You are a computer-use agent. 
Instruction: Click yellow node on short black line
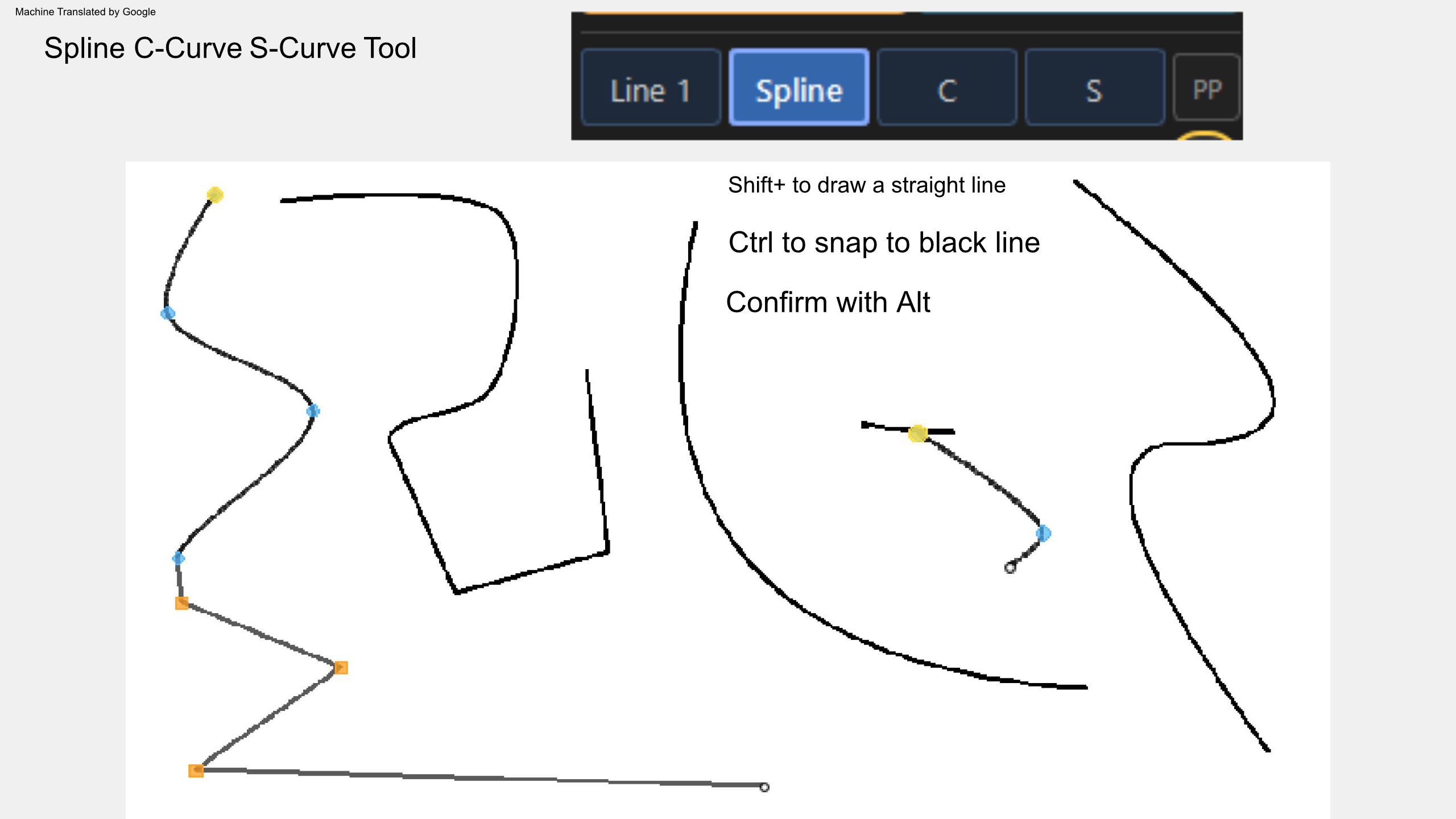tap(918, 433)
